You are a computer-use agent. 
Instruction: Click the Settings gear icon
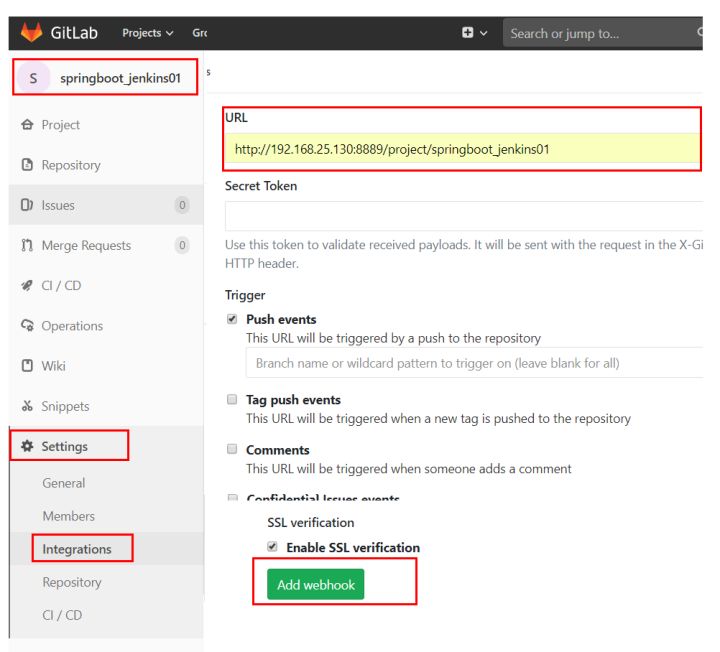[x=27, y=446]
